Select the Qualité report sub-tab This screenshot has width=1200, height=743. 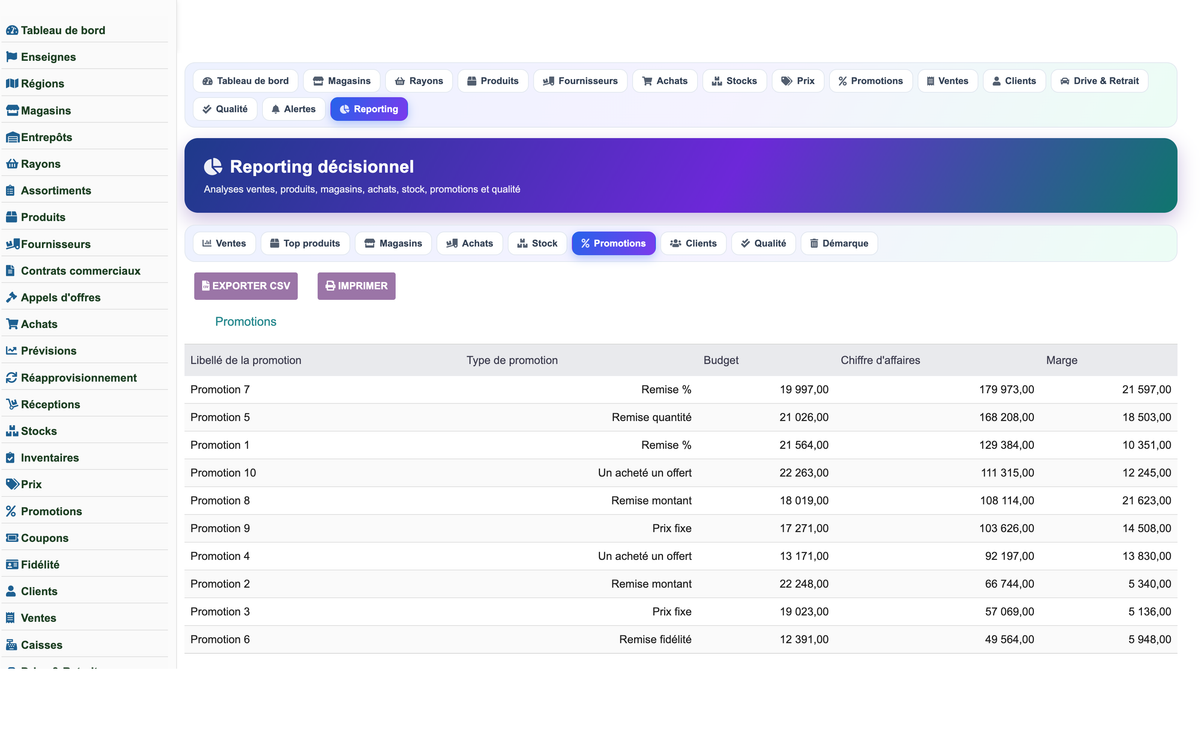pyautogui.click(x=764, y=243)
